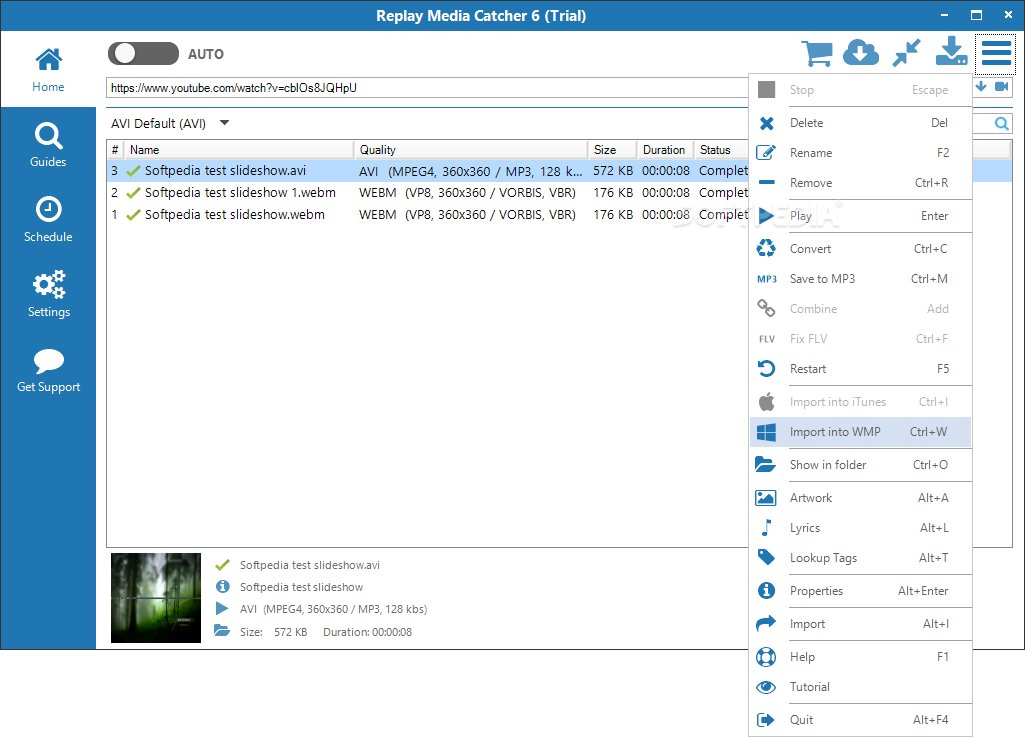Select Convert in the menu
1025x737 pixels.
[x=860, y=249]
